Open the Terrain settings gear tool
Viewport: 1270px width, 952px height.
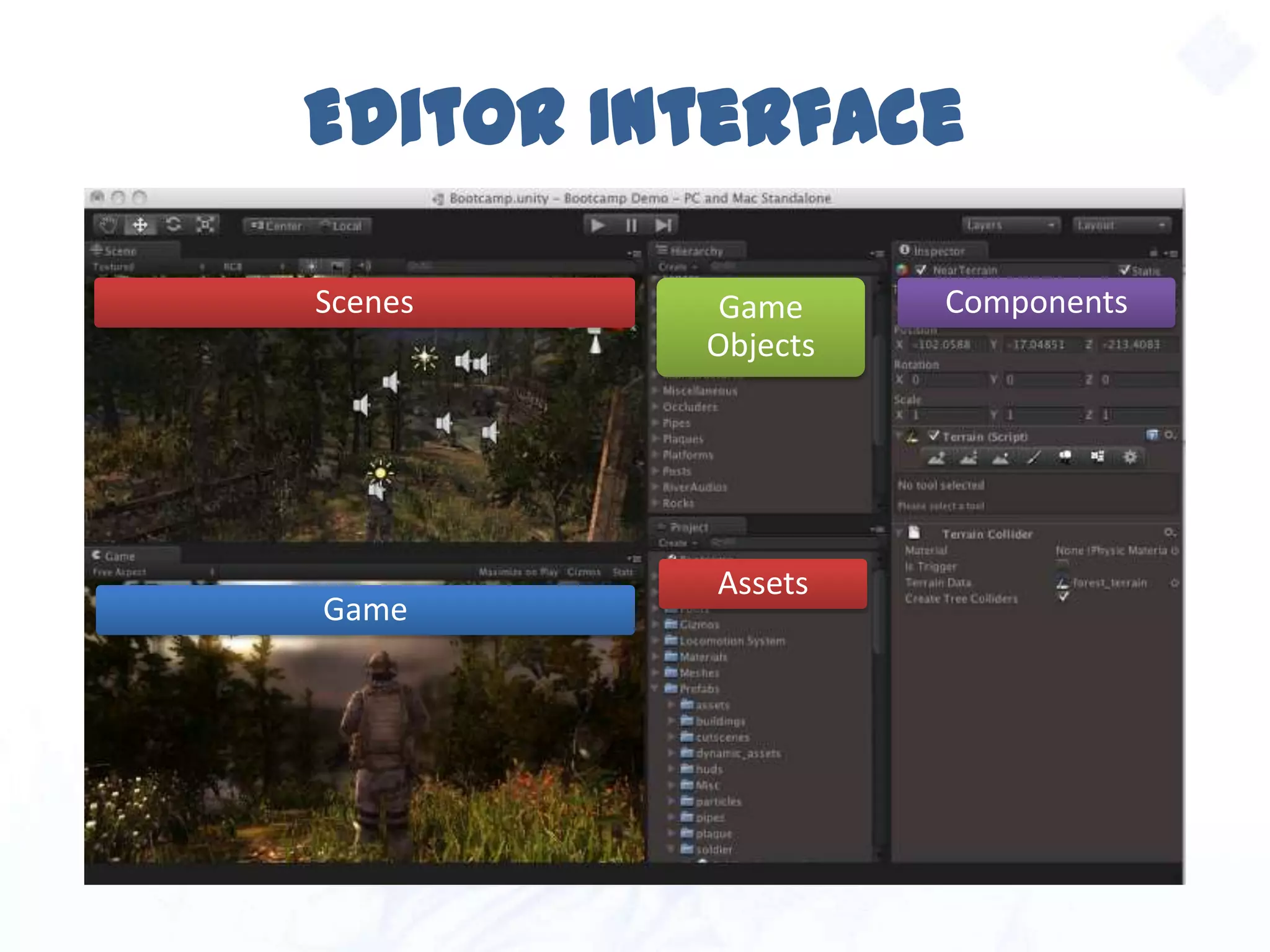click(1130, 457)
